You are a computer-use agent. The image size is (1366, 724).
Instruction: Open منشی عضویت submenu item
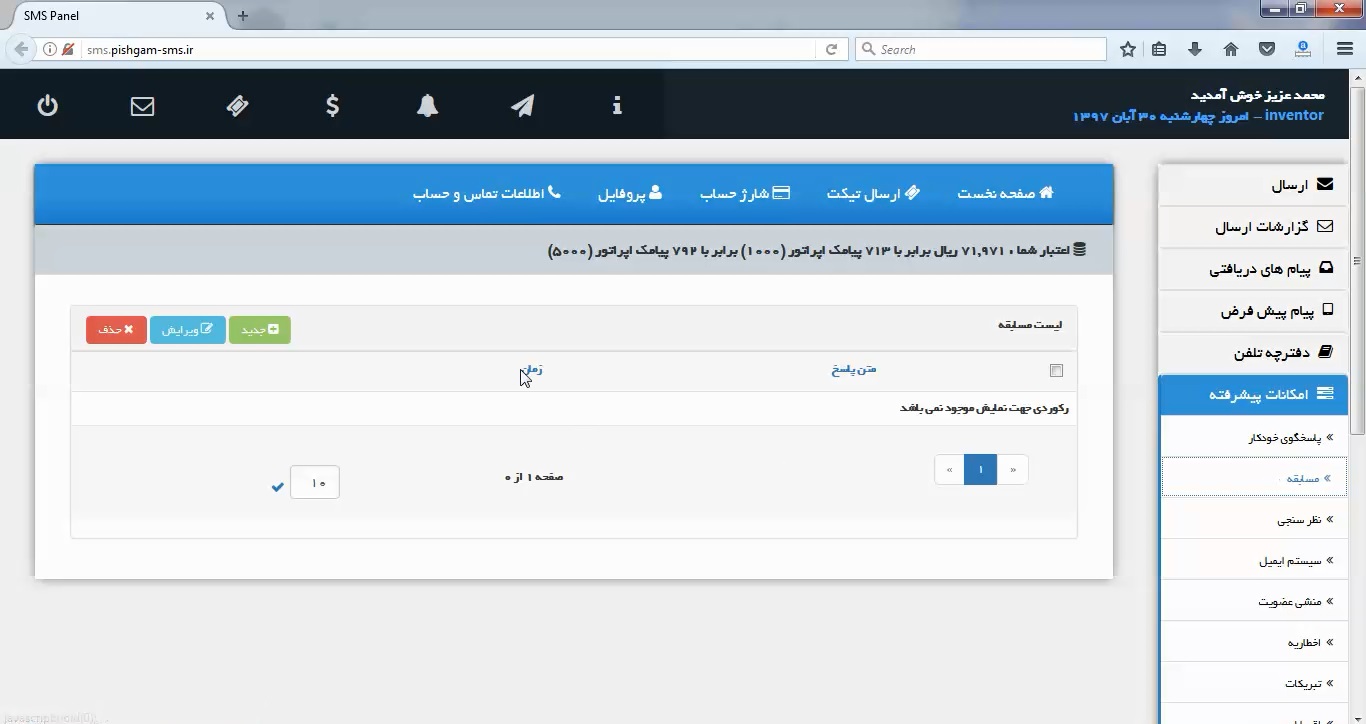(1255, 602)
